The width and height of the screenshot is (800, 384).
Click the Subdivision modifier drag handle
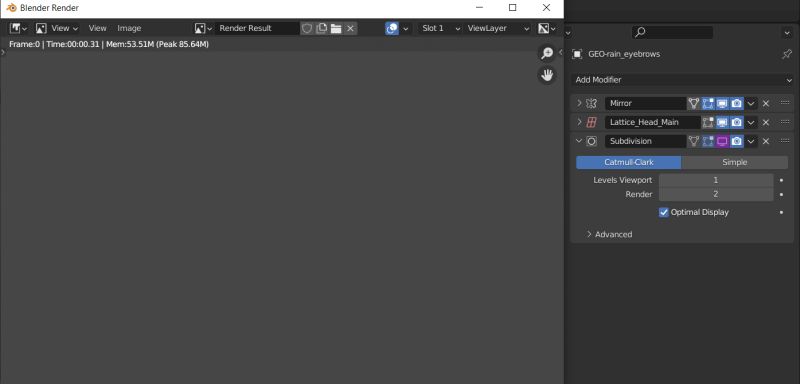(785, 141)
